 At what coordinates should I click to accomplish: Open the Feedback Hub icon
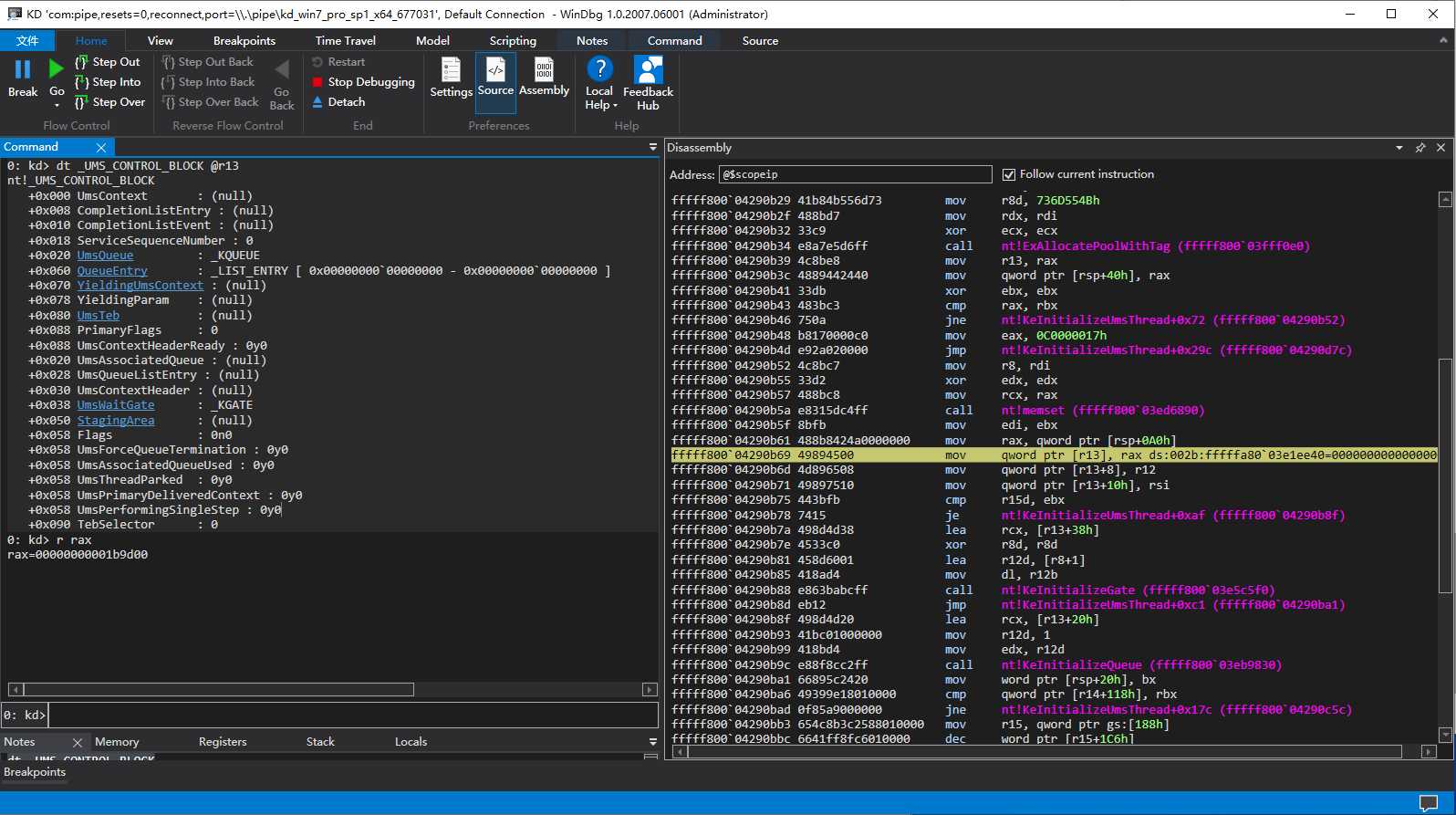(648, 70)
